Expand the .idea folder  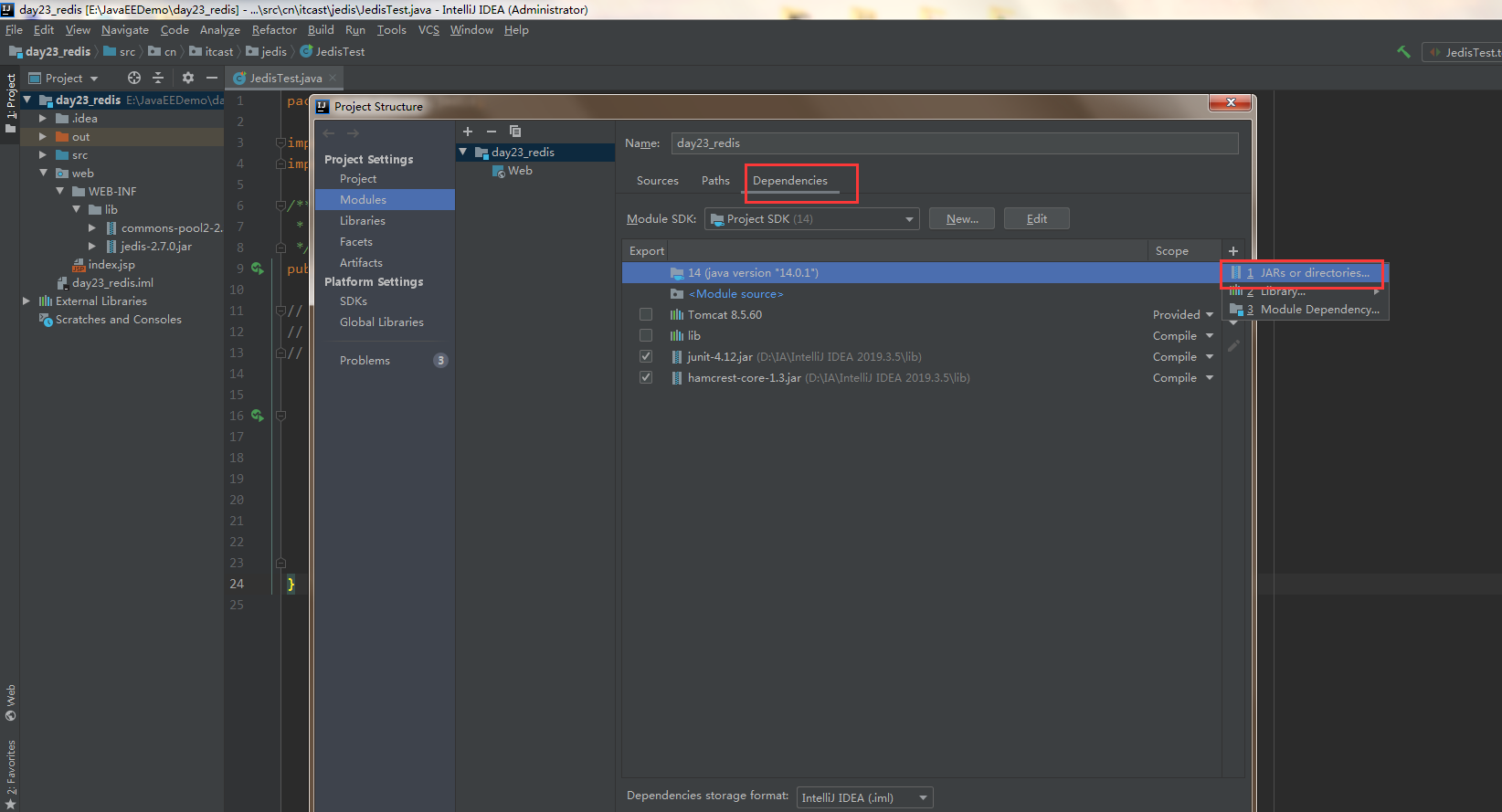coord(43,119)
